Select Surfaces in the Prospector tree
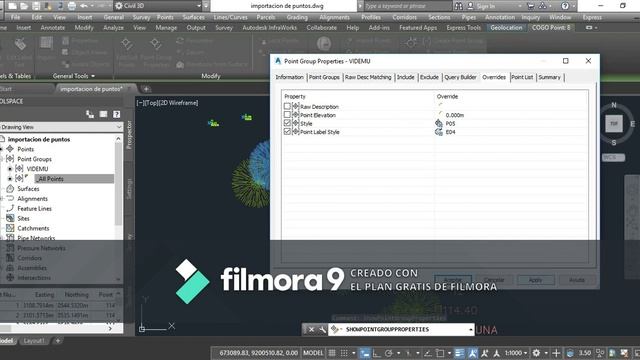This screenshot has width=640, height=360. (x=28, y=189)
